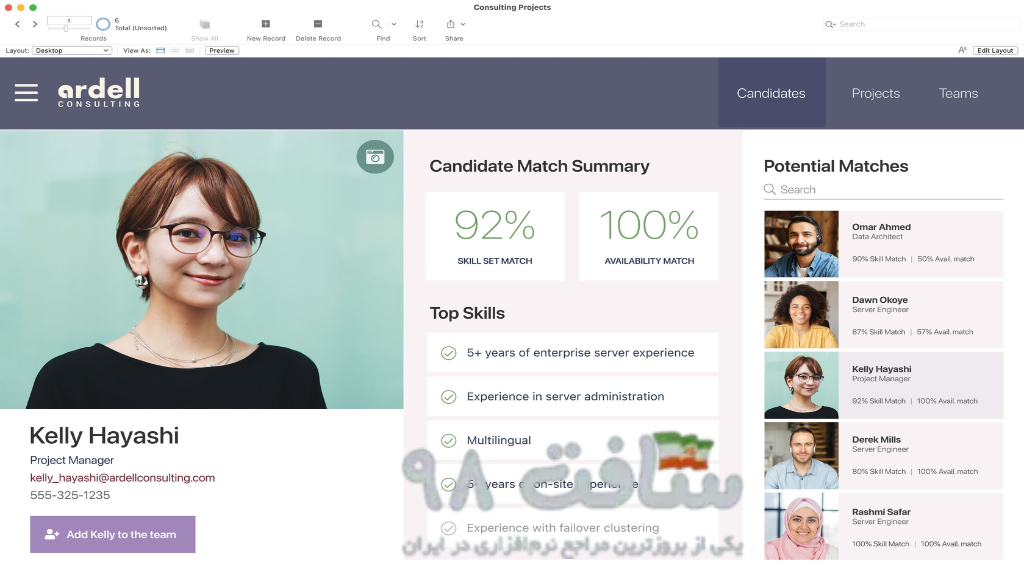This screenshot has height=576, width=1024.
Task: Click the 100% Availability Match card
Action: coord(649,236)
